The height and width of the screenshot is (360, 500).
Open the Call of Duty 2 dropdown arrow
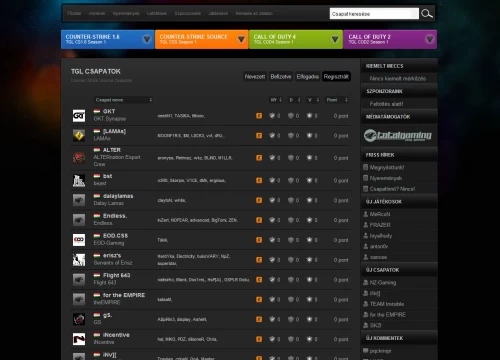(430, 39)
